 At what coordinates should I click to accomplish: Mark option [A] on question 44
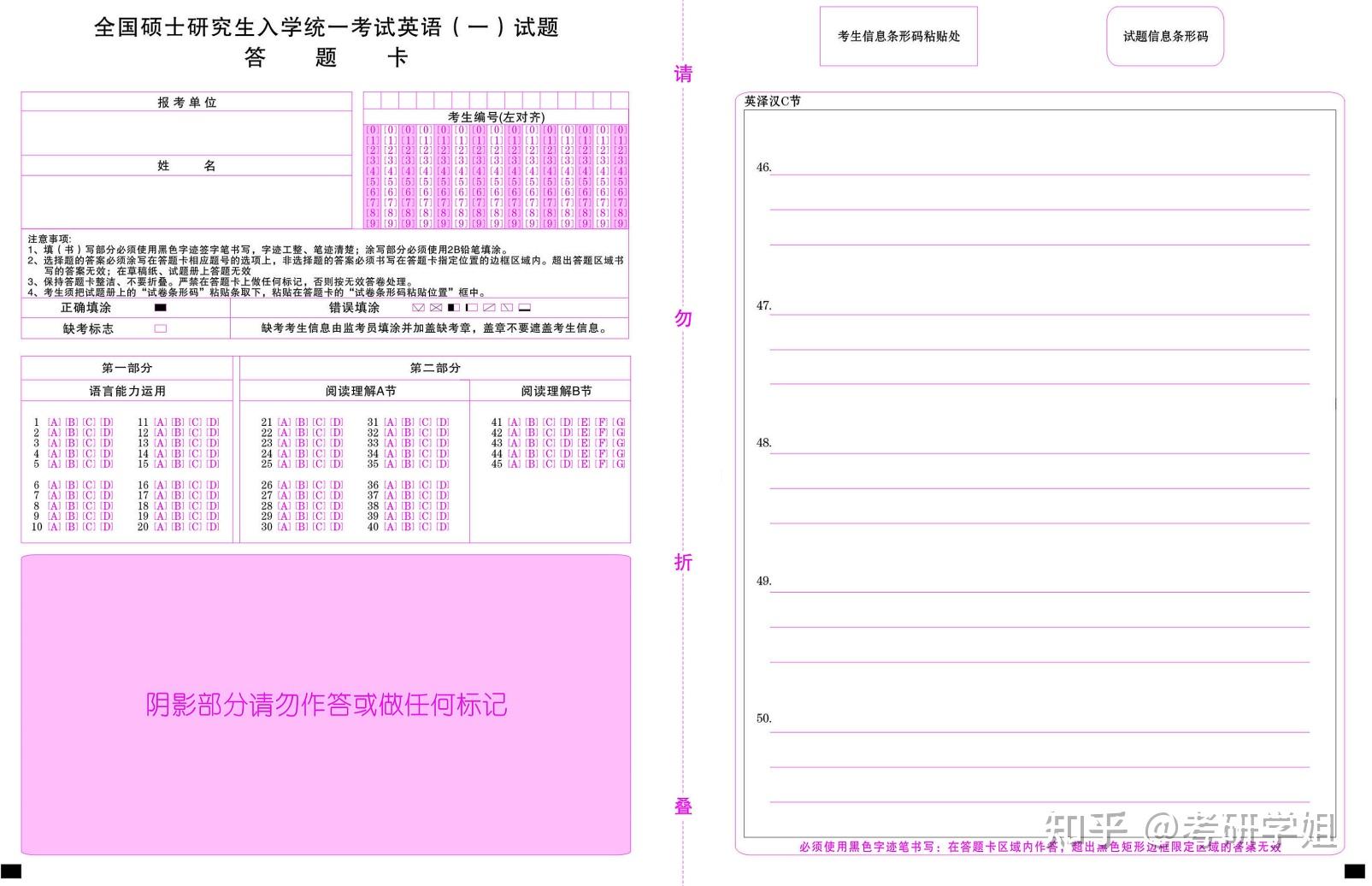point(514,454)
